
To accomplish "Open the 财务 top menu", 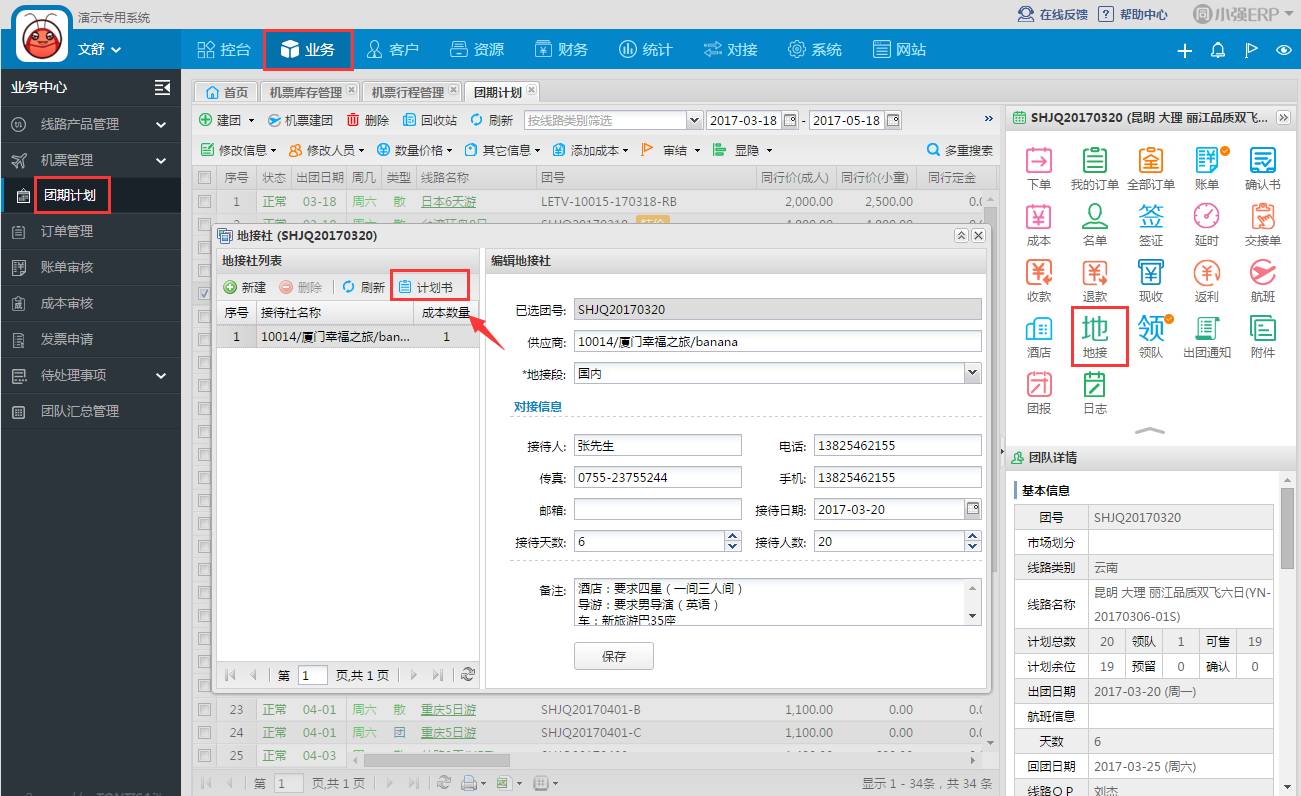I will click(561, 50).
